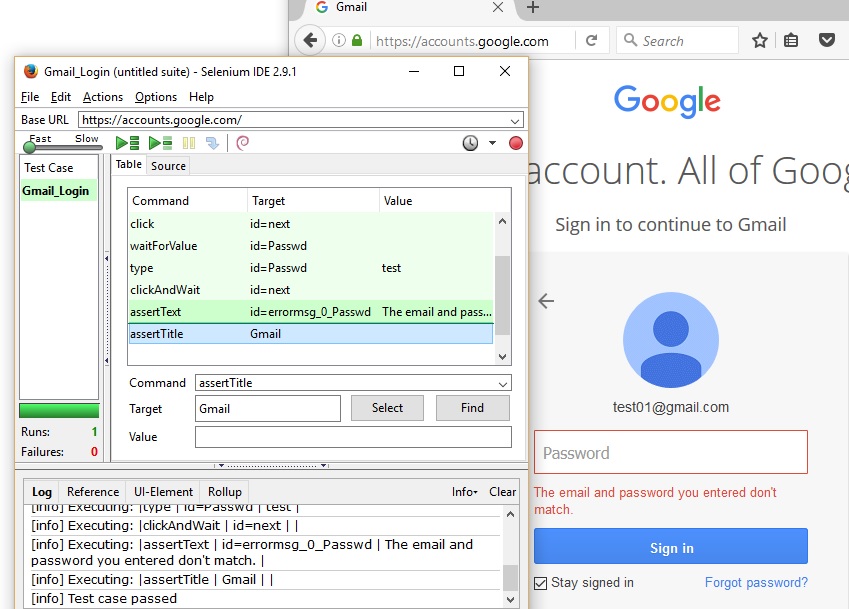Show bookmarks using the list icon

click(x=791, y=40)
